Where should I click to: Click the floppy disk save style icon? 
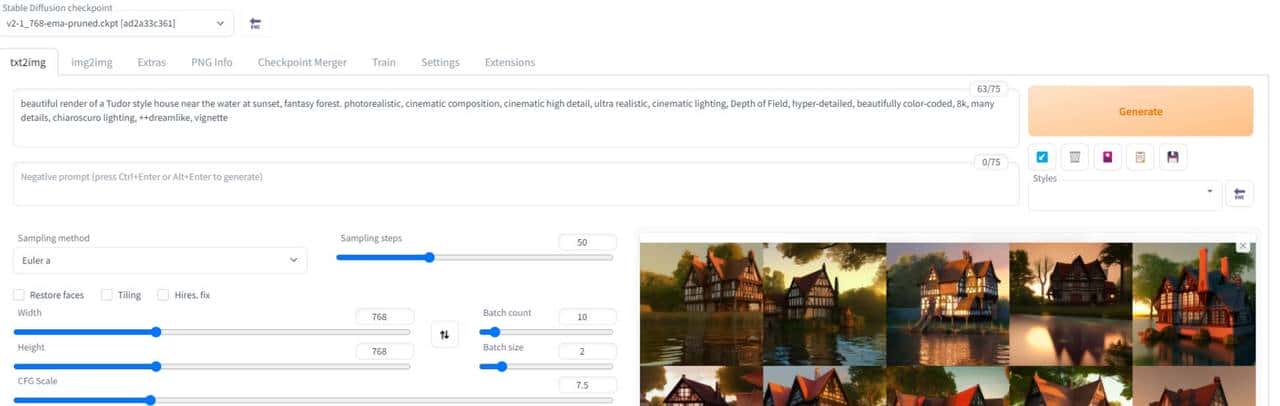click(1172, 157)
